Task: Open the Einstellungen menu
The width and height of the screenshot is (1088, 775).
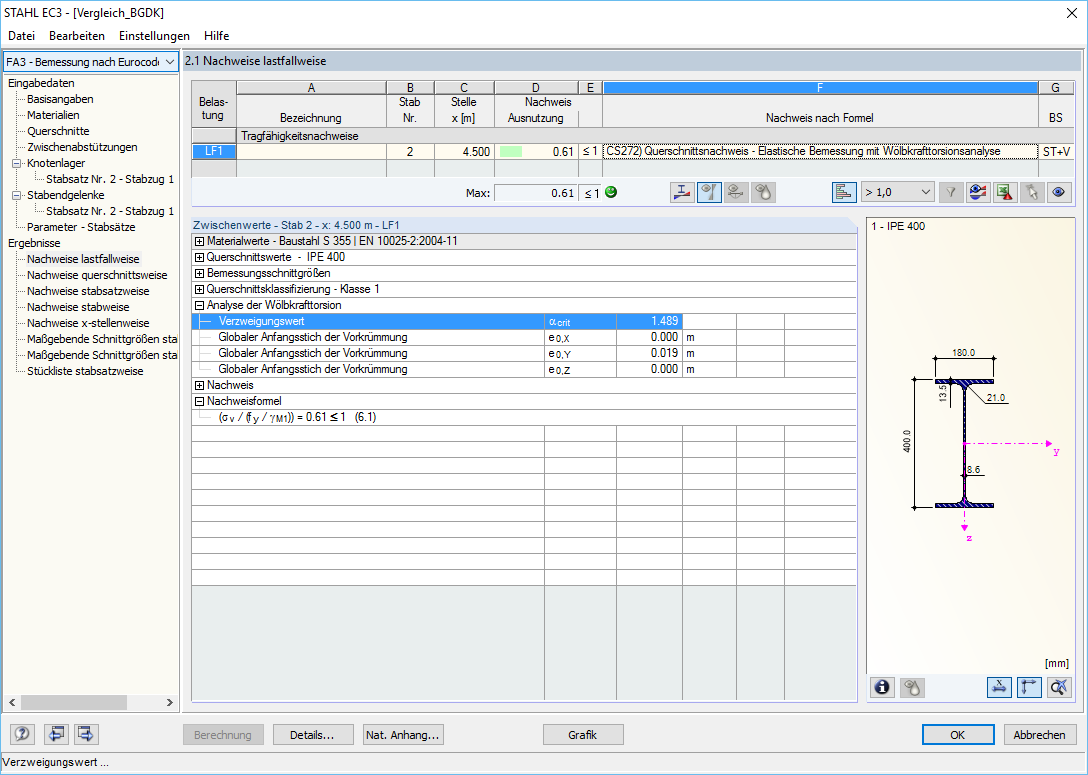Action: (154, 35)
